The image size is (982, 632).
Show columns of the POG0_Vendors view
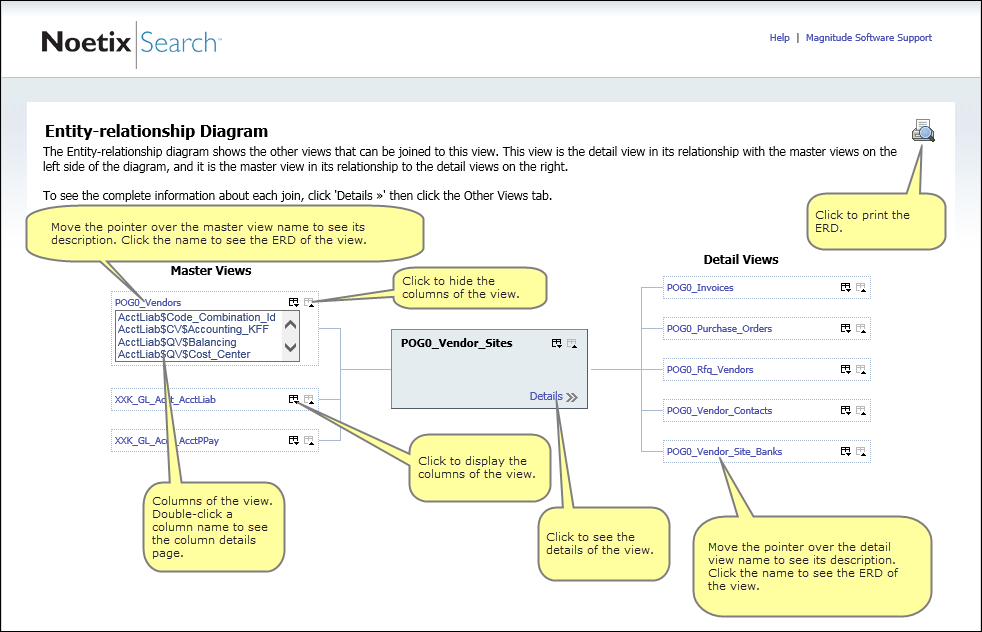point(293,302)
